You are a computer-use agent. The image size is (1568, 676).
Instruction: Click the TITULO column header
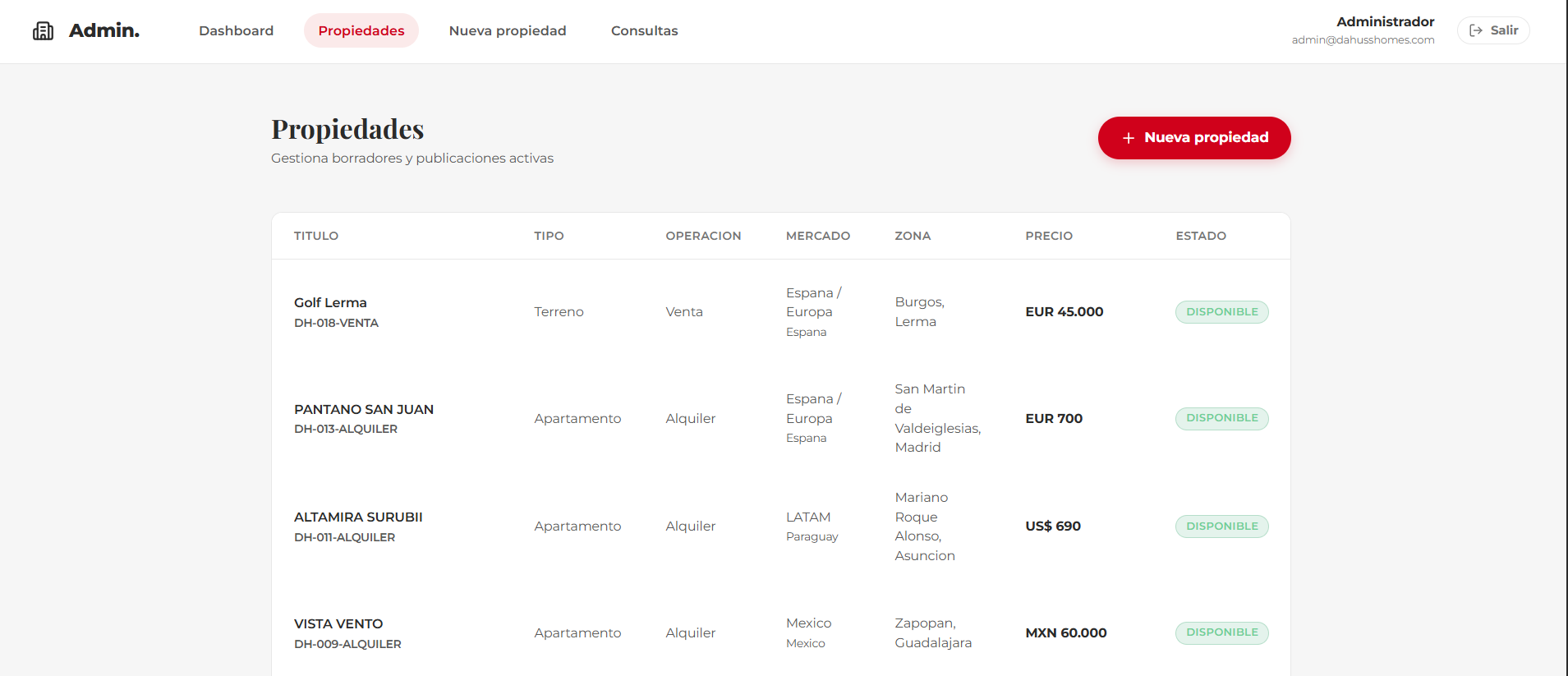pos(316,236)
